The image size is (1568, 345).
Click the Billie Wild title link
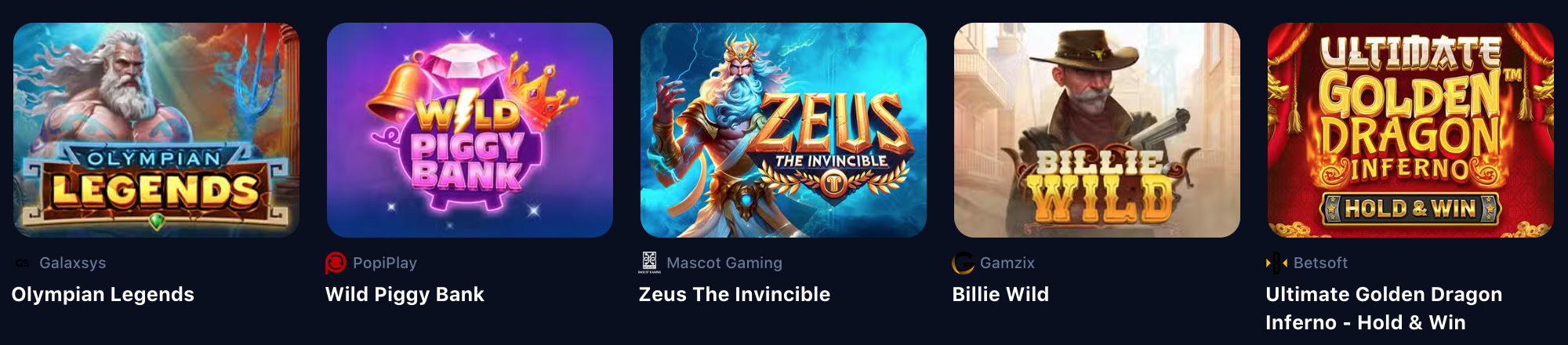tap(1000, 295)
